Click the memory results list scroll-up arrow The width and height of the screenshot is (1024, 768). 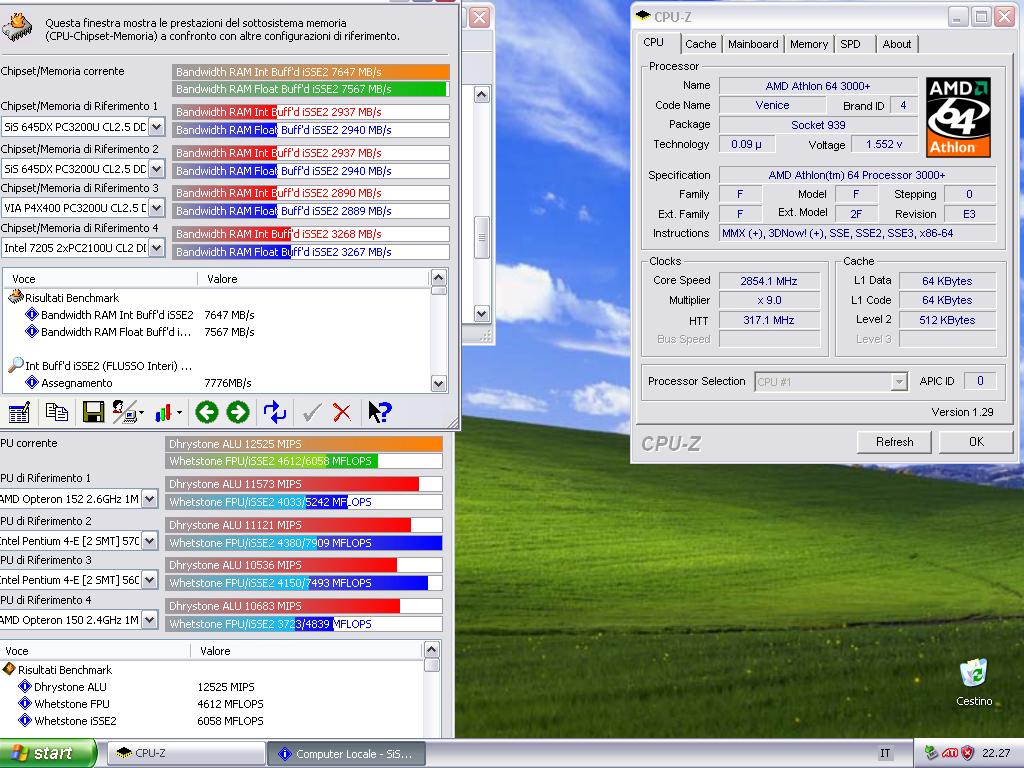[x=438, y=277]
